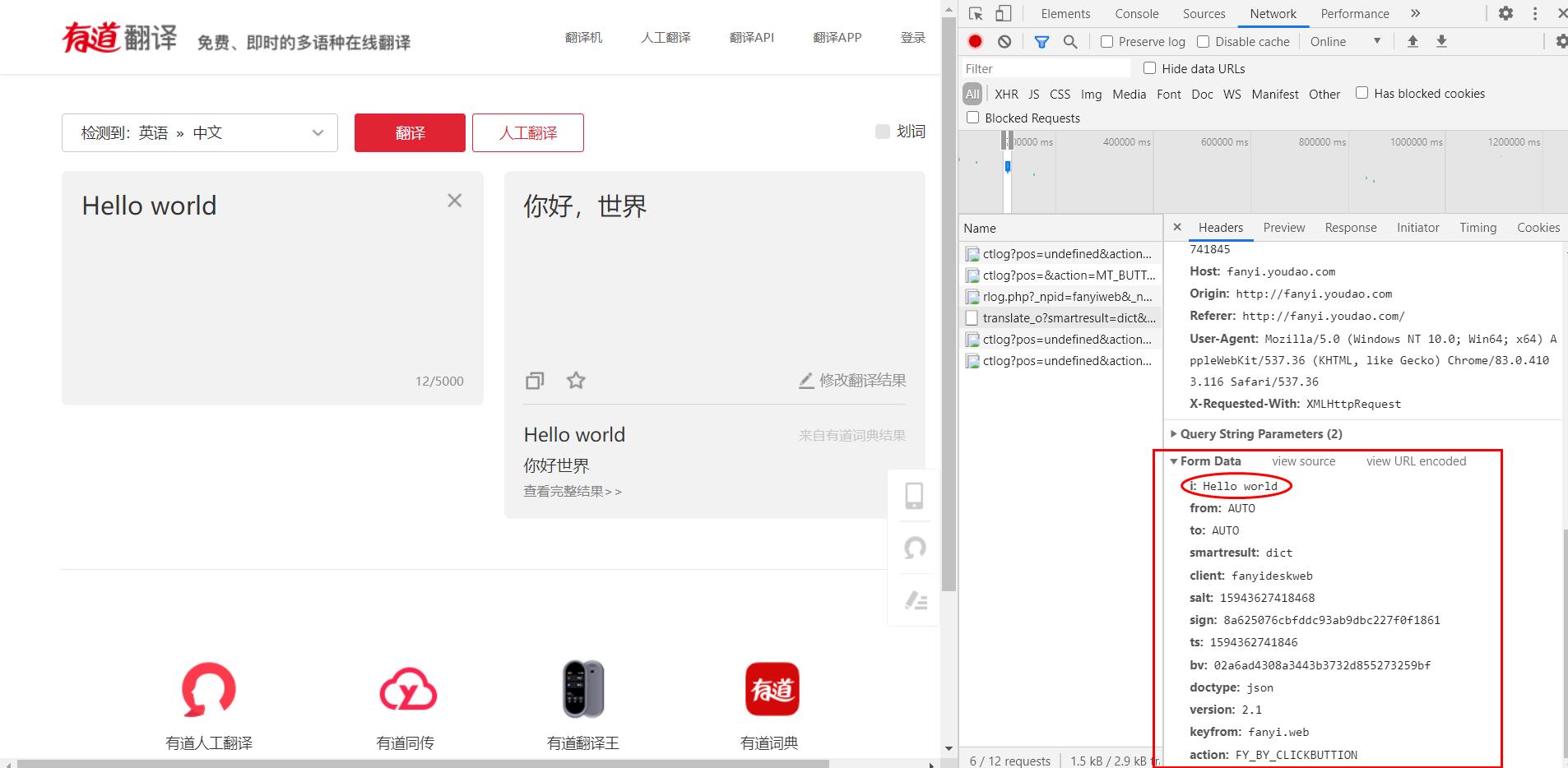
Task: Clear the network log
Action: [1004, 41]
